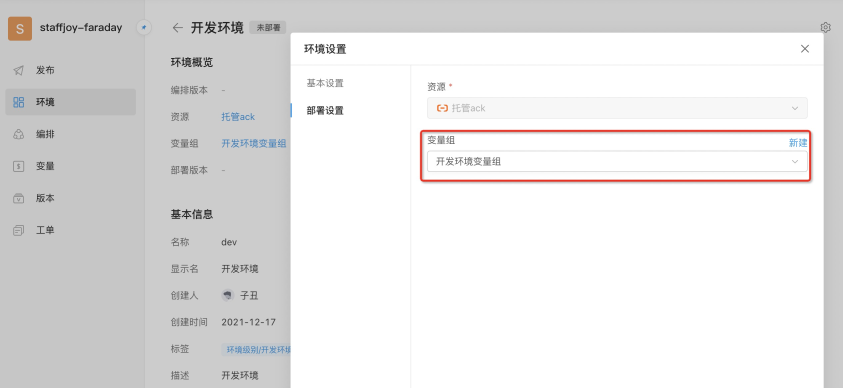This screenshot has height=388, width=843.
Task: Click the 版本 sidebar icon
Action: click(x=19, y=198)
